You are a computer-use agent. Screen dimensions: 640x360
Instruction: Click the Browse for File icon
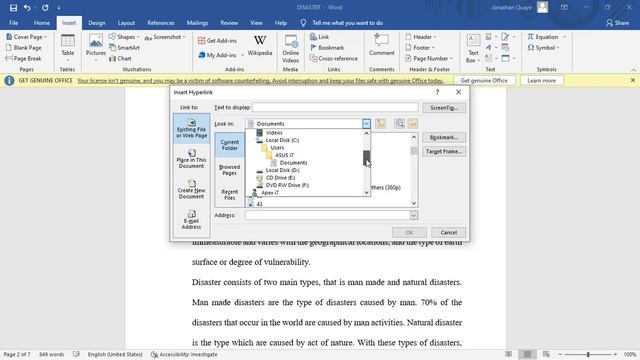click(x=413, y=124)
